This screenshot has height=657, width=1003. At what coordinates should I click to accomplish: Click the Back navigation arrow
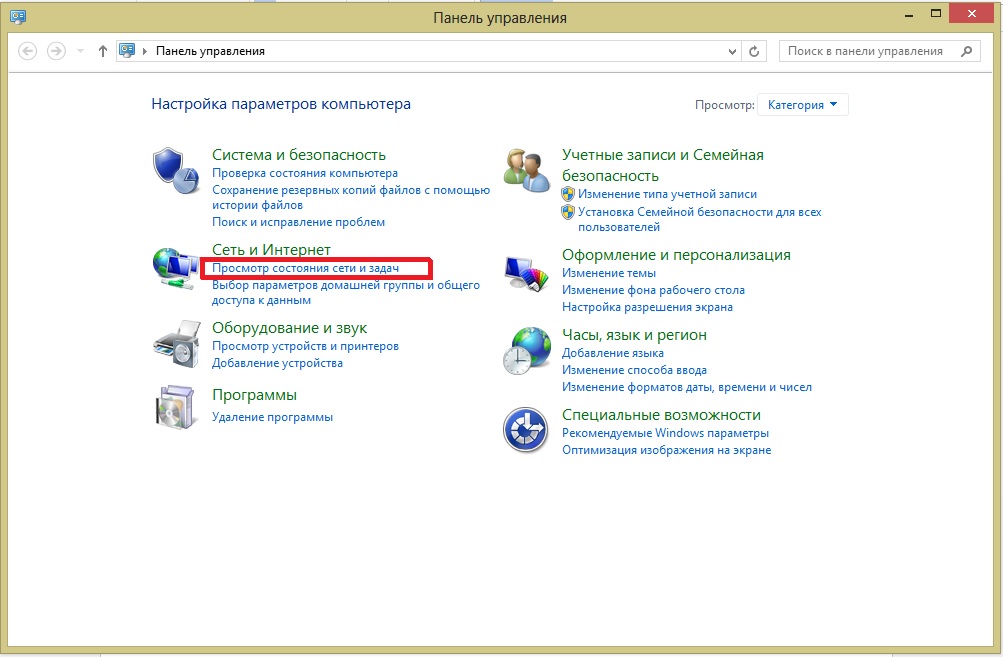[x=28, y=51]
